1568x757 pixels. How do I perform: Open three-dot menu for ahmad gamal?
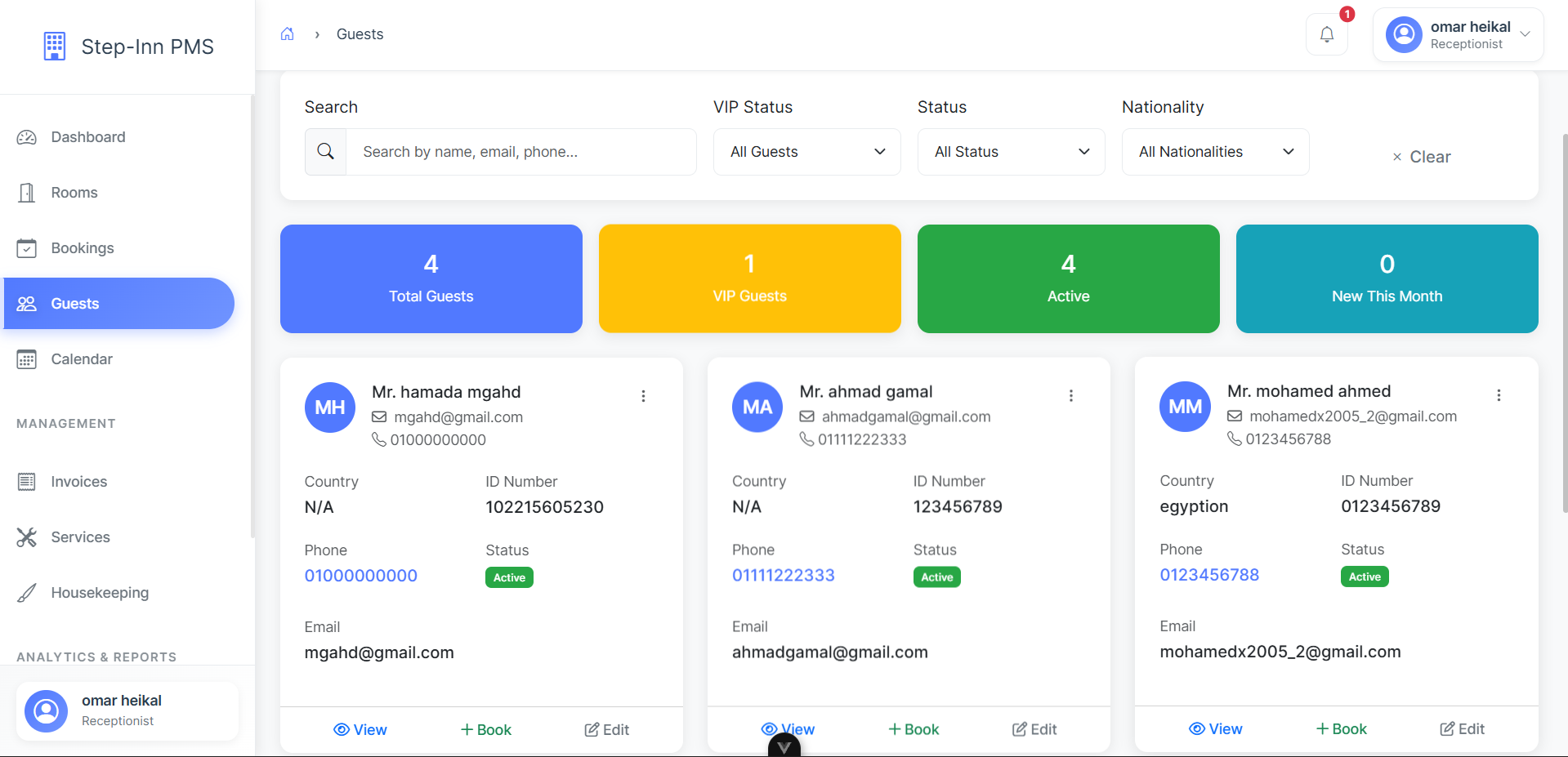(x=1070, y=396)
